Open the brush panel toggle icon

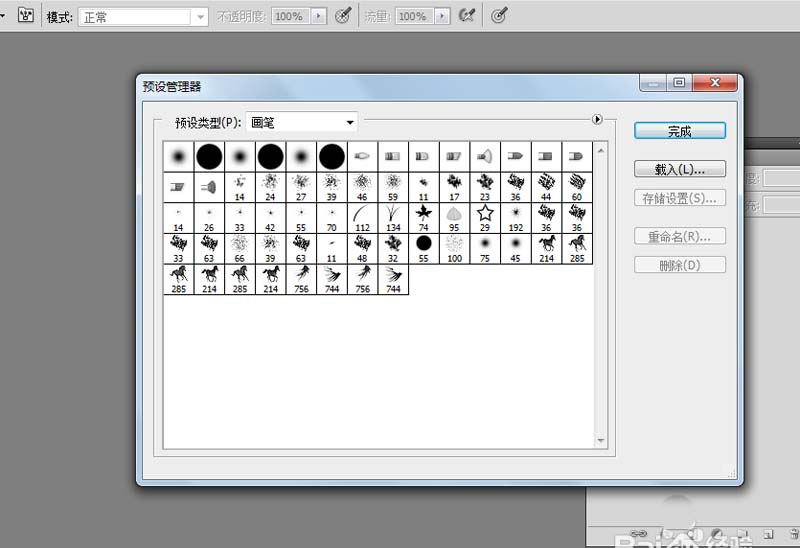point(26,16)
